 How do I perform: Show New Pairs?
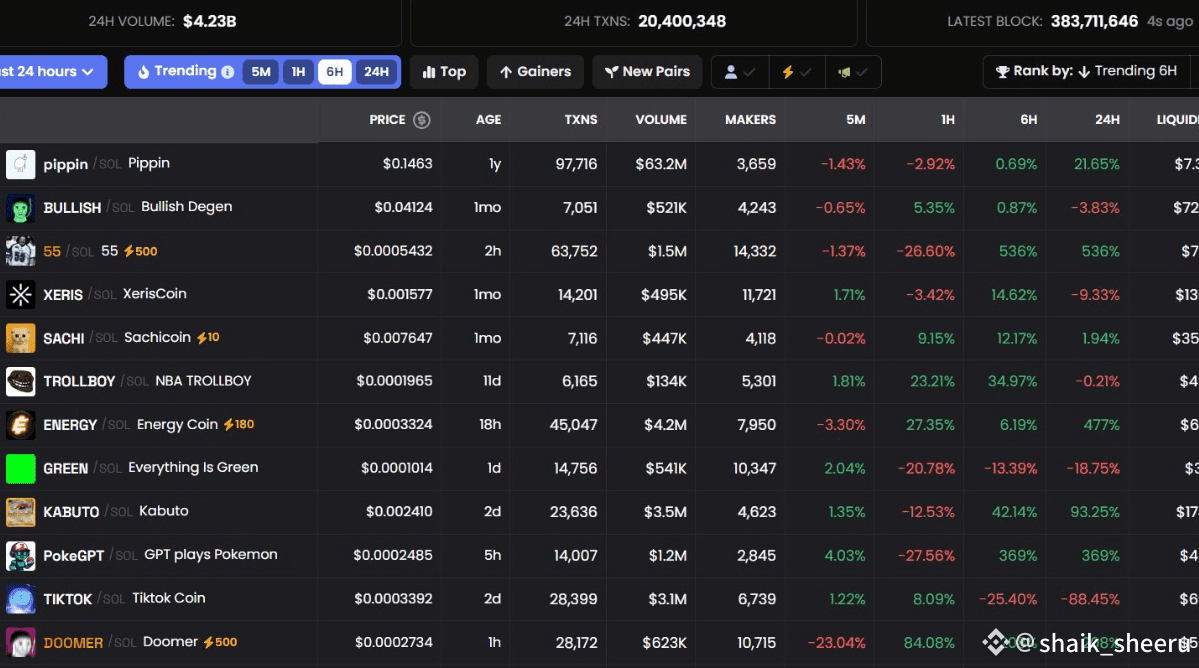coord(647,72)
